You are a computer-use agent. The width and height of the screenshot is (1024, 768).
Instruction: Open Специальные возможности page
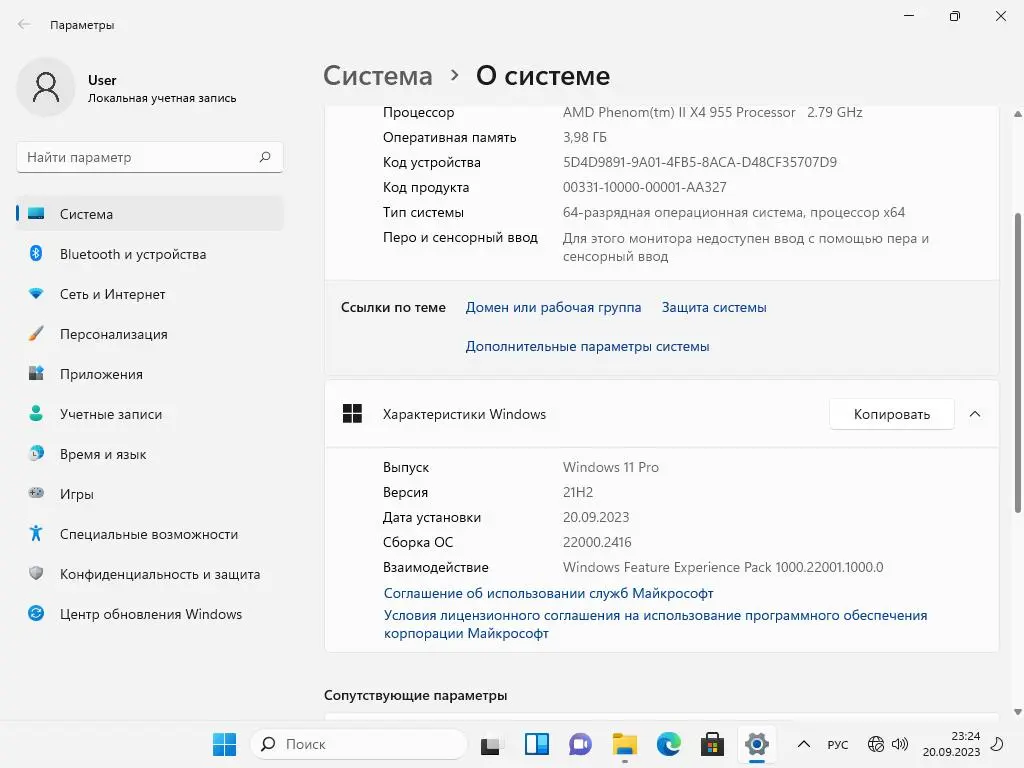click(148, 534)
